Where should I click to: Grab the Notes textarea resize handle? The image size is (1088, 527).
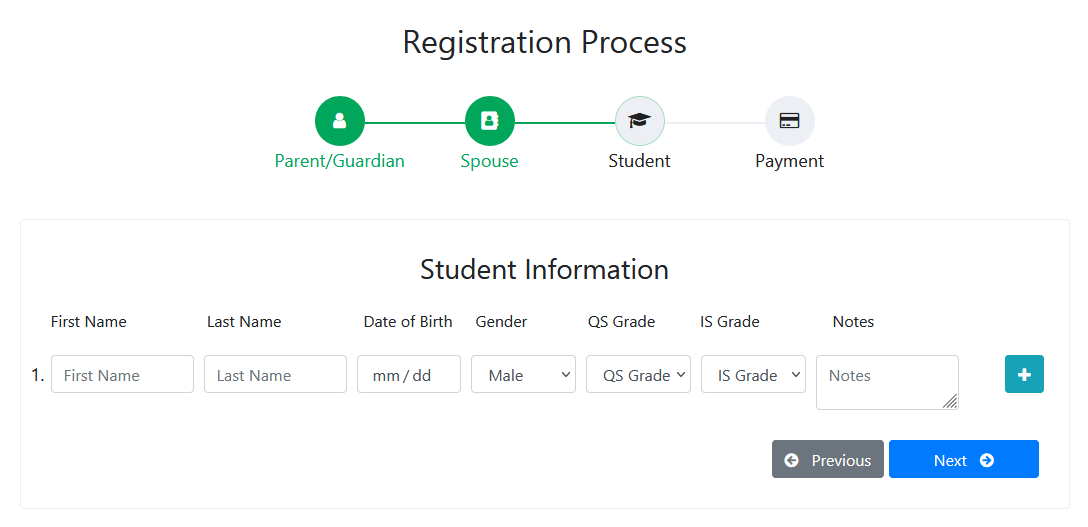coord(951,401)
